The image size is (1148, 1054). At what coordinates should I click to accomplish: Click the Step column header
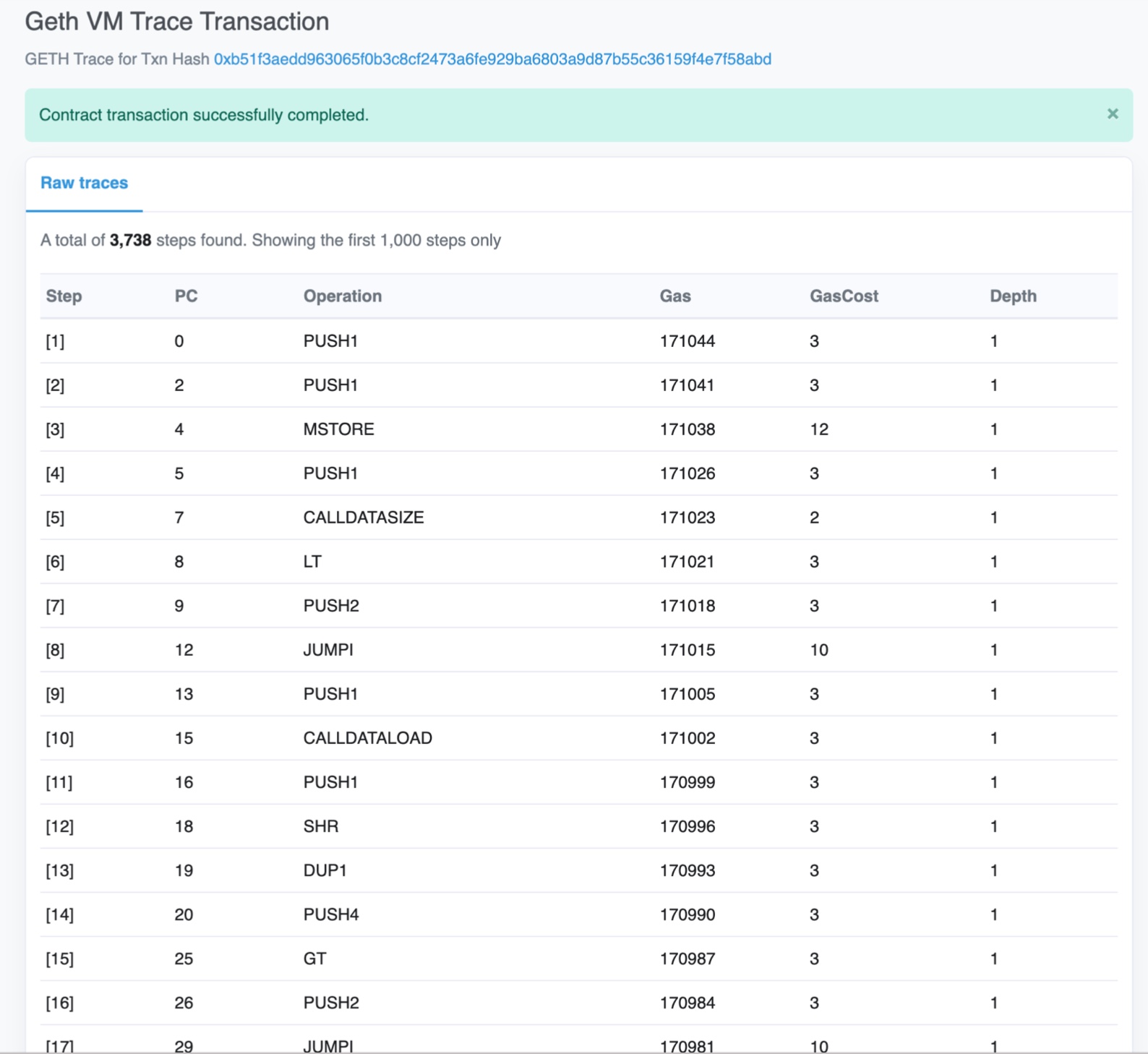64,296
